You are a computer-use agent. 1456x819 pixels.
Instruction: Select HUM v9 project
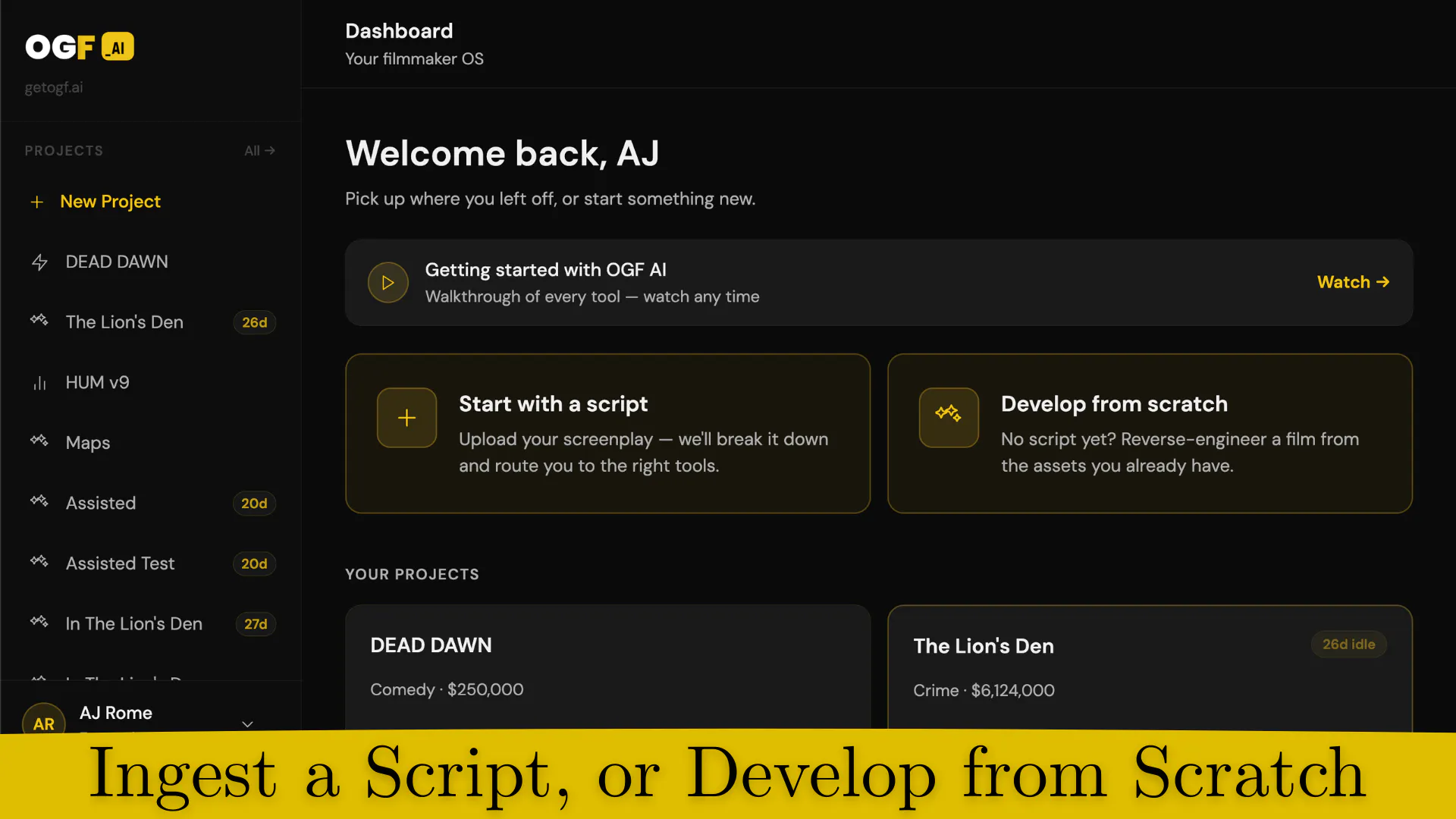97,382
